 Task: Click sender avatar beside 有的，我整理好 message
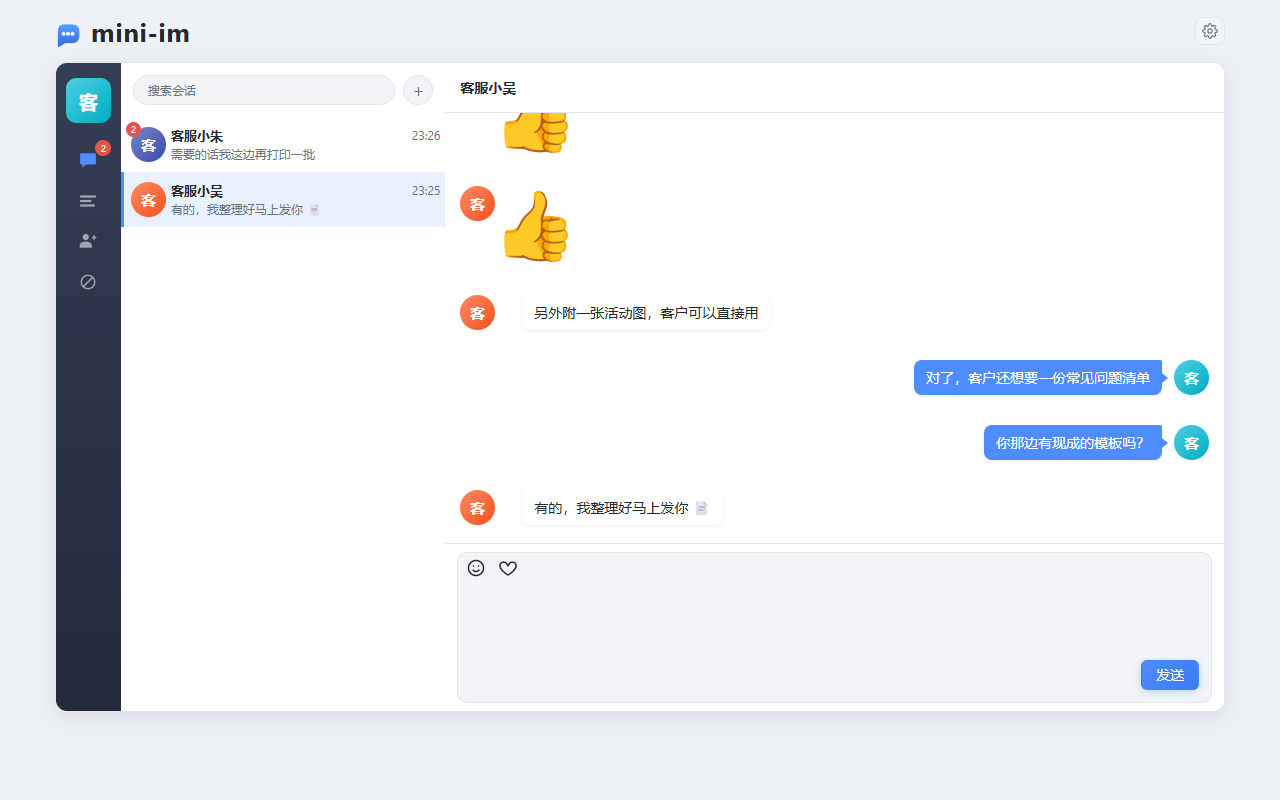(477, 508)
